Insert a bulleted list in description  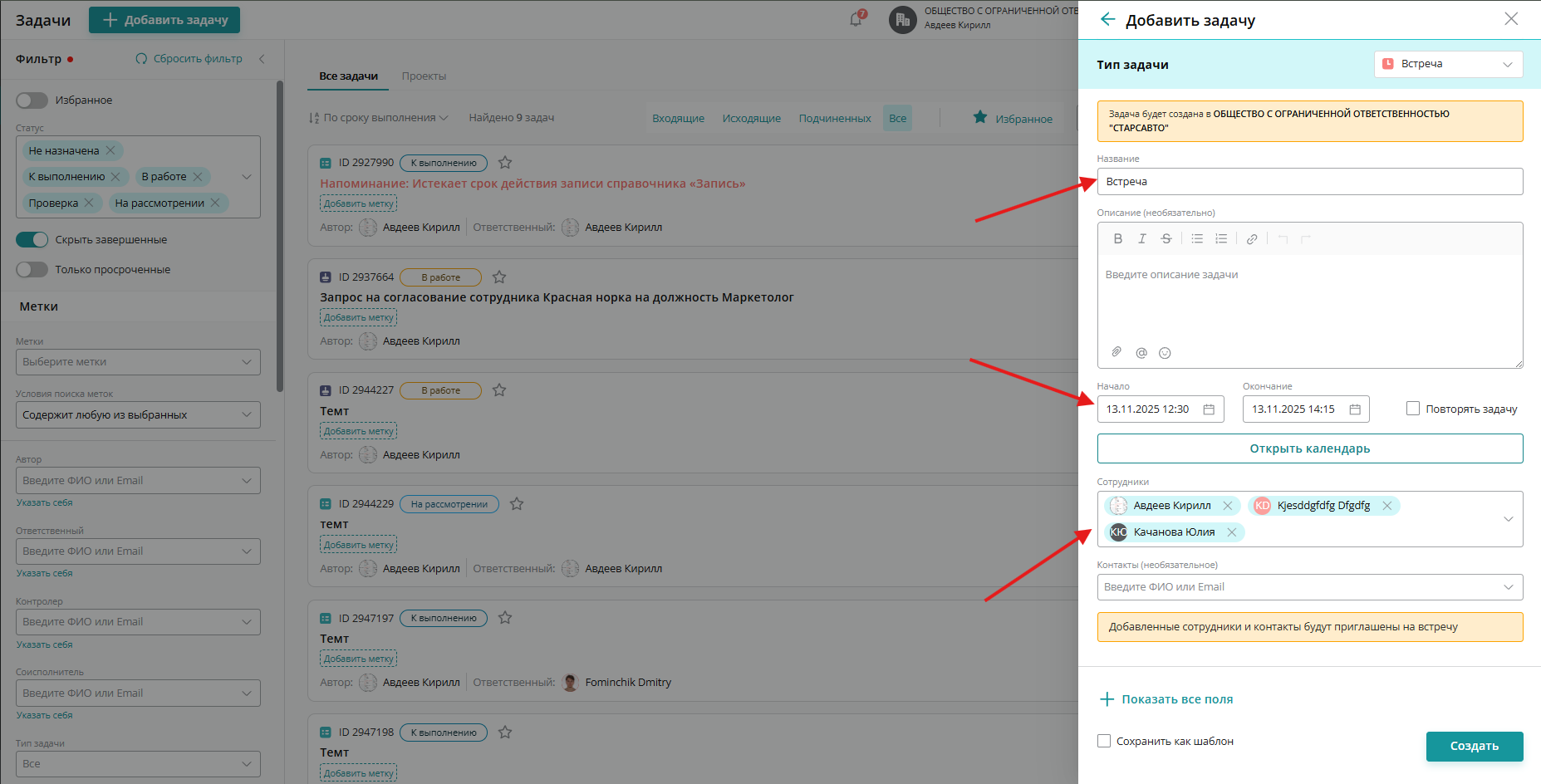point(1197,239)
